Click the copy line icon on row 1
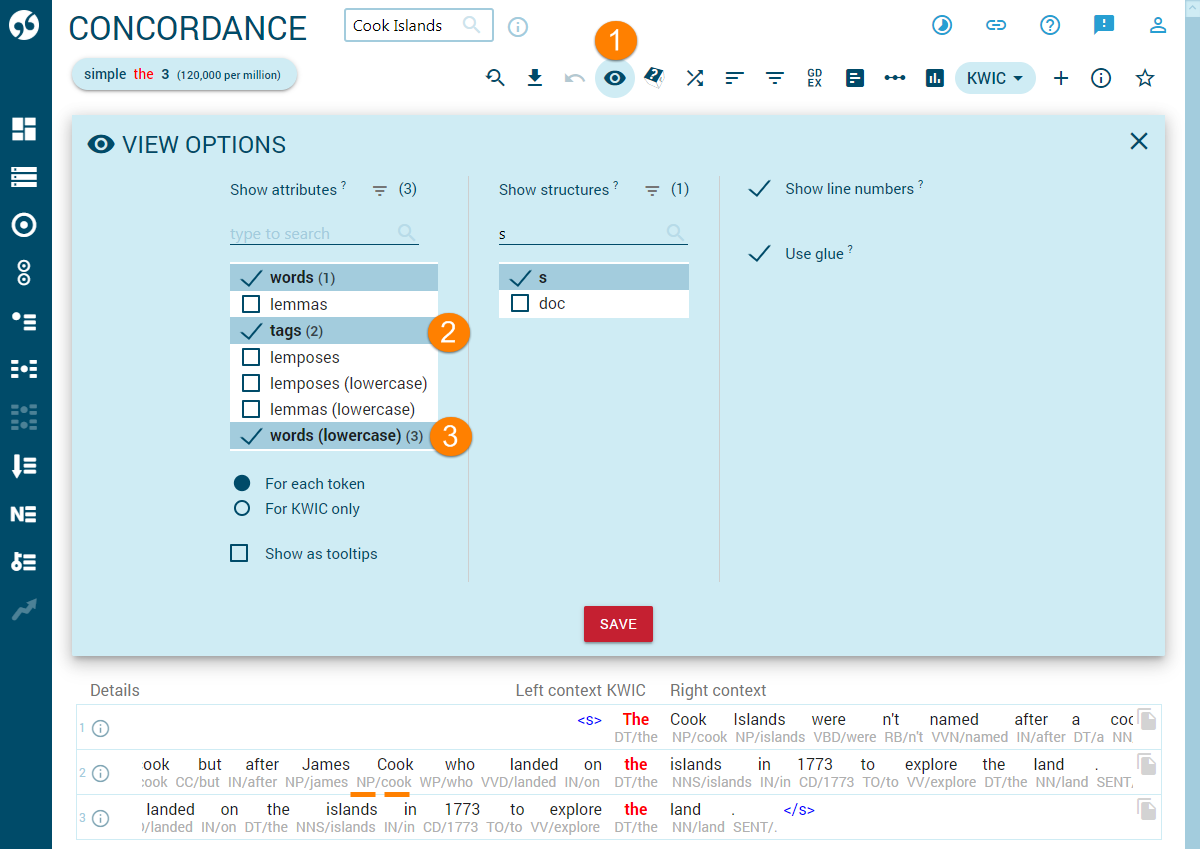This screenshot has width=1200, height=849. (x=1146, y=719)
